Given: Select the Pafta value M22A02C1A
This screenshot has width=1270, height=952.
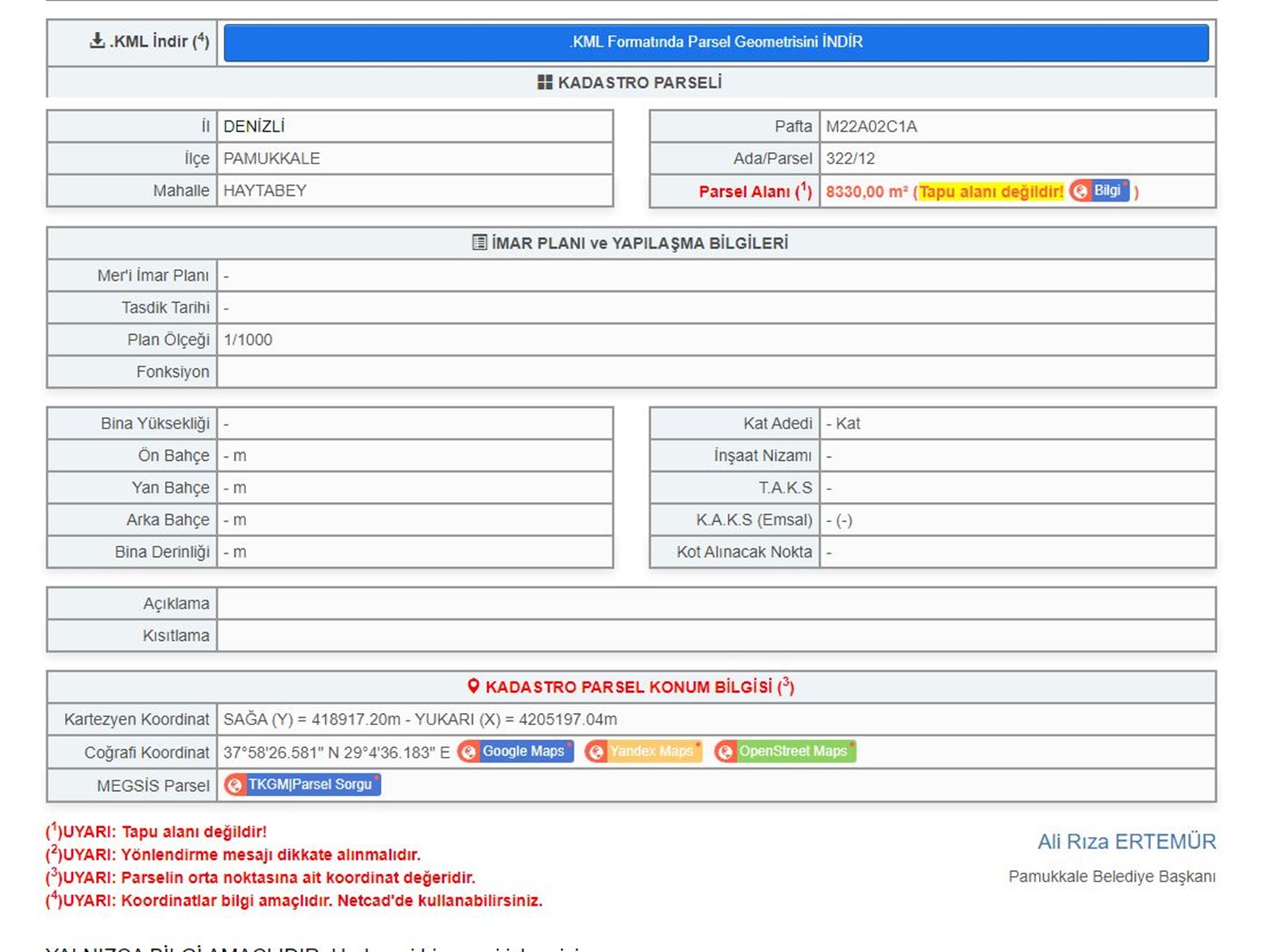Looking at the screenshot, I should pos(871,126).
